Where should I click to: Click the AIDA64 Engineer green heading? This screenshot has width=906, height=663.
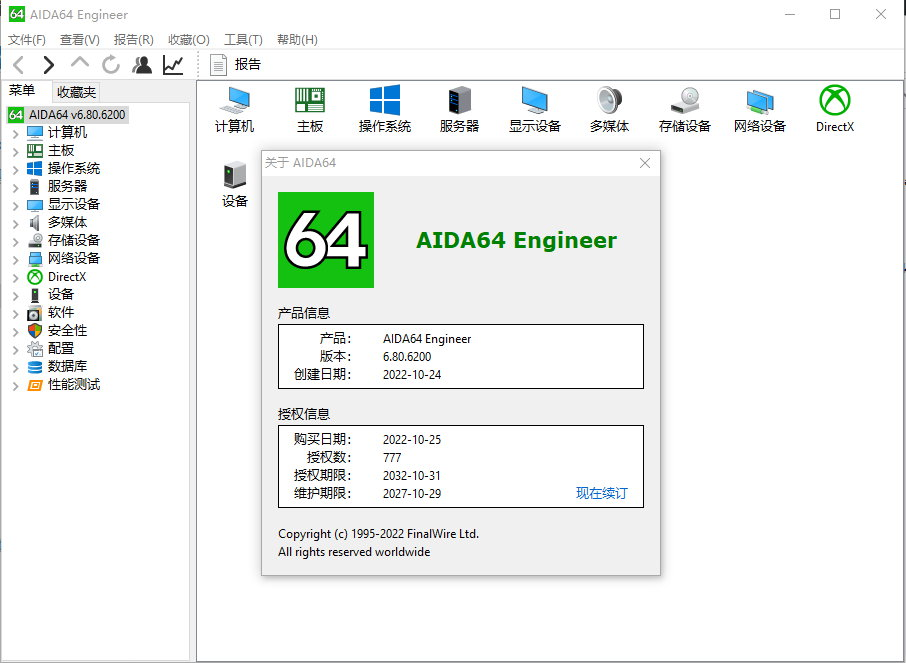click(517, 240)
